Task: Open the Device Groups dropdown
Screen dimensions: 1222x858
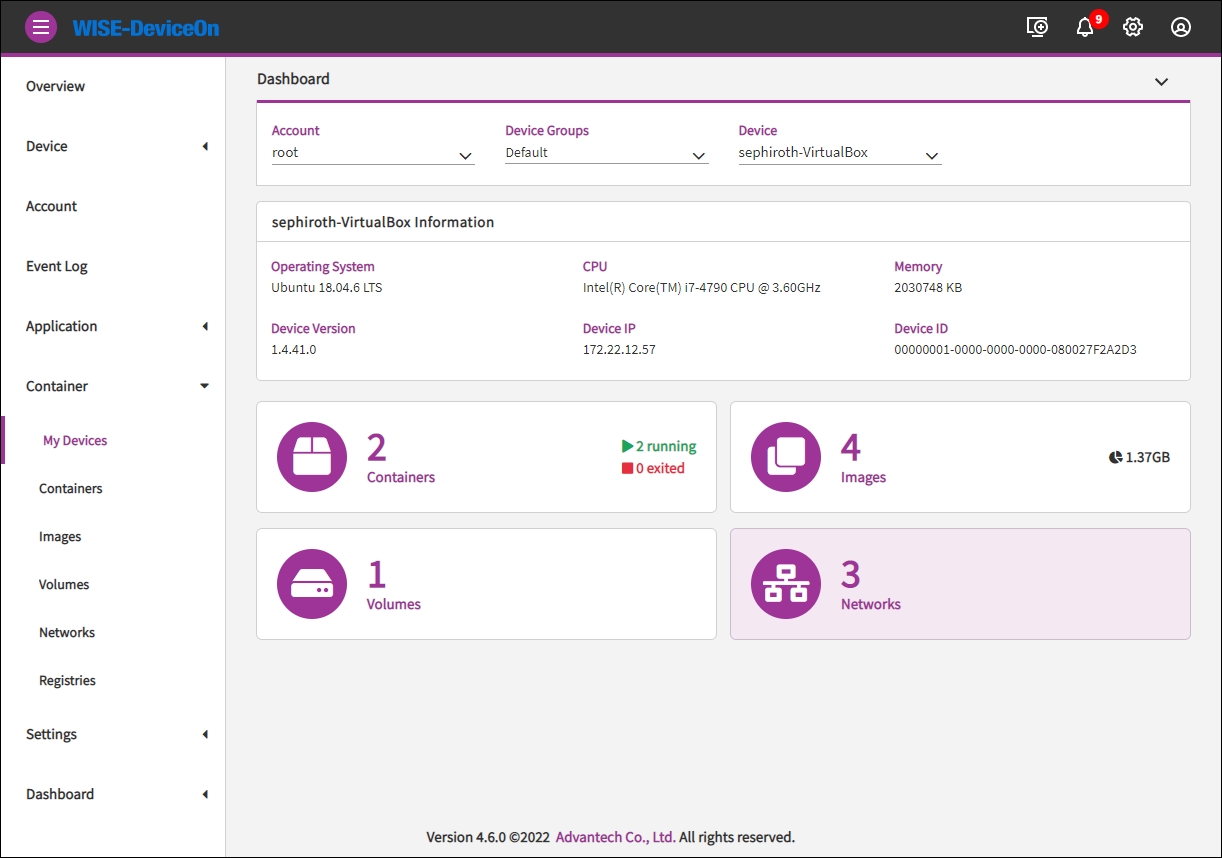Action: pos(606,154)
